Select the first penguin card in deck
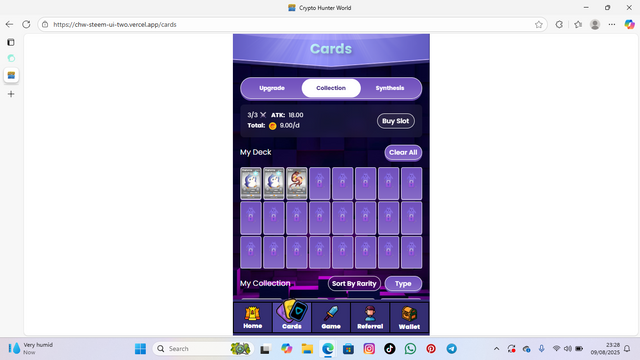This screenshot has width=640, height=360. pyautogui.click(x=251, y=183)
